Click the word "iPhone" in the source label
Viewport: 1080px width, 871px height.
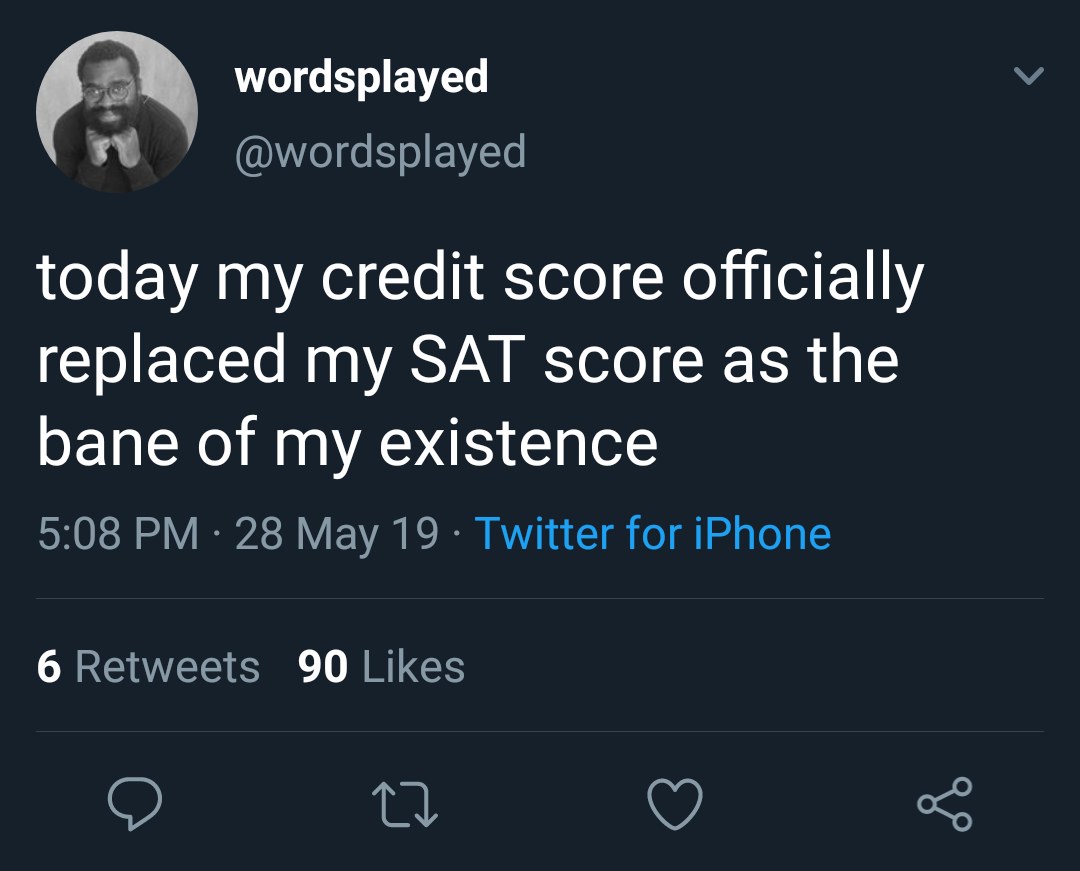762,534
